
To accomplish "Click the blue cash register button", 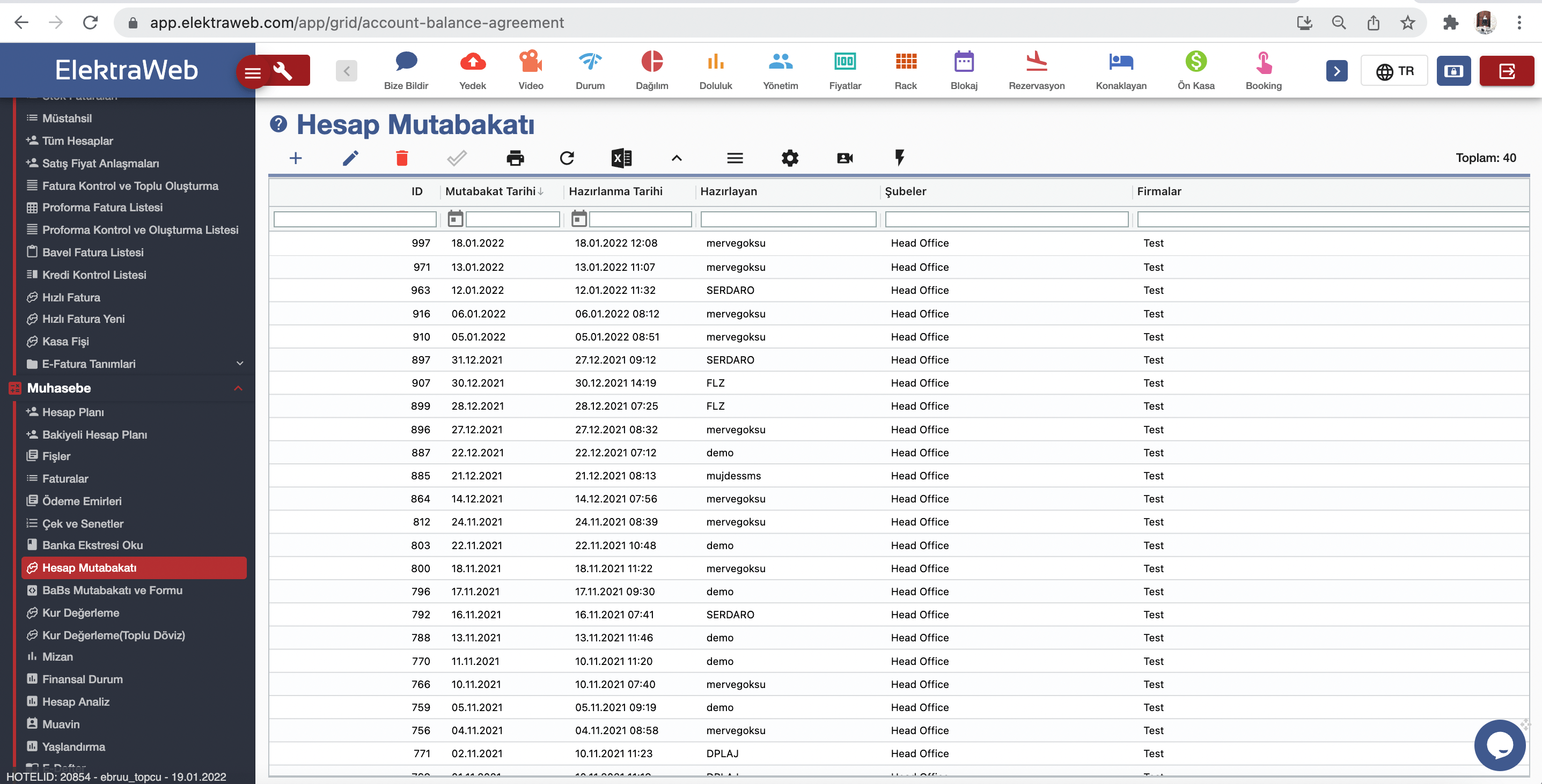I will coord(1453,71).
